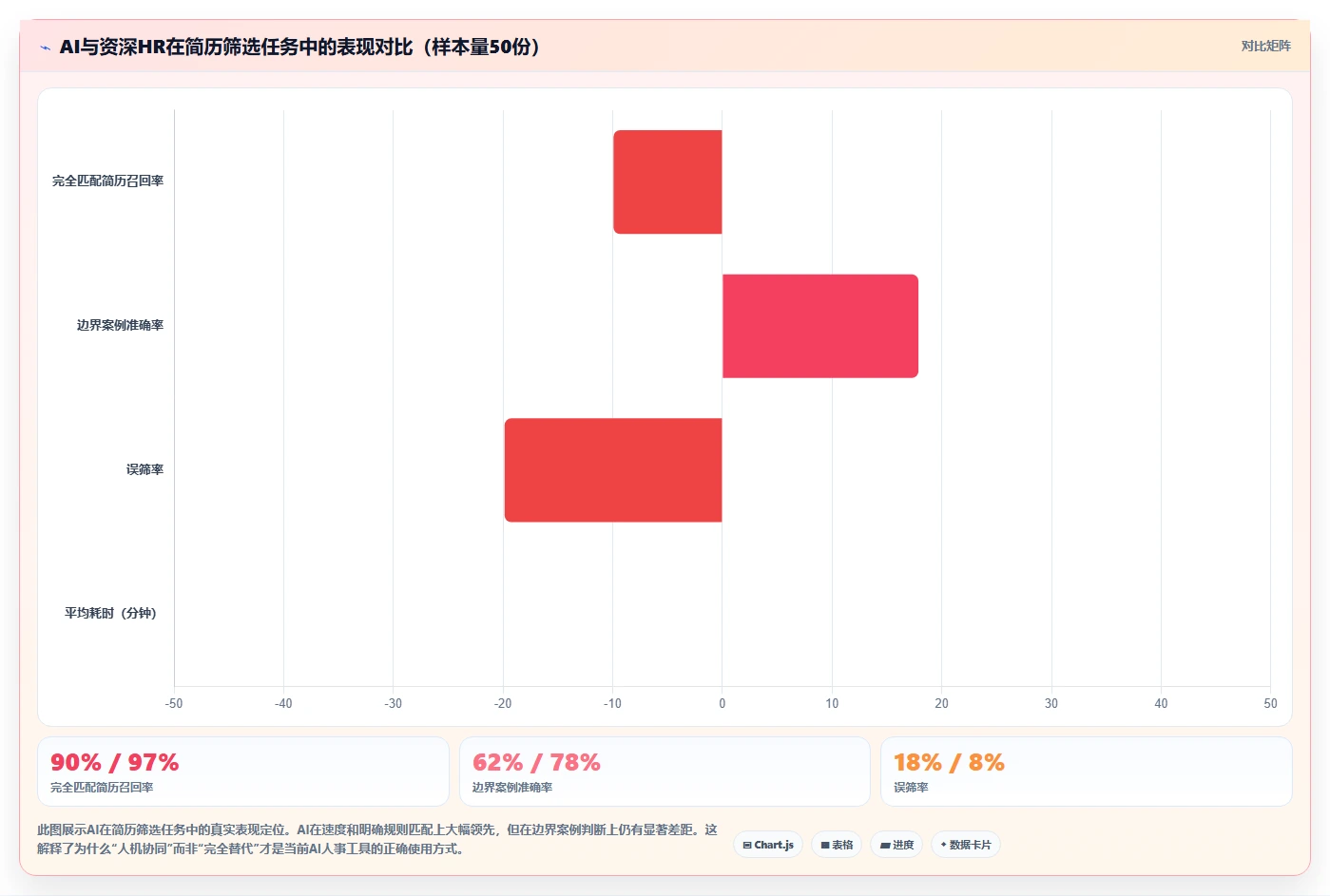Select the 进度 tag pill

[x=896, y=845]
